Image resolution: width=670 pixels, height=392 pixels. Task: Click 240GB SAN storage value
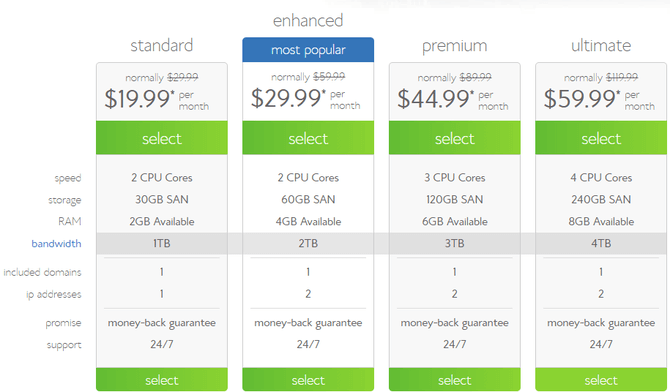click(601, 200)
